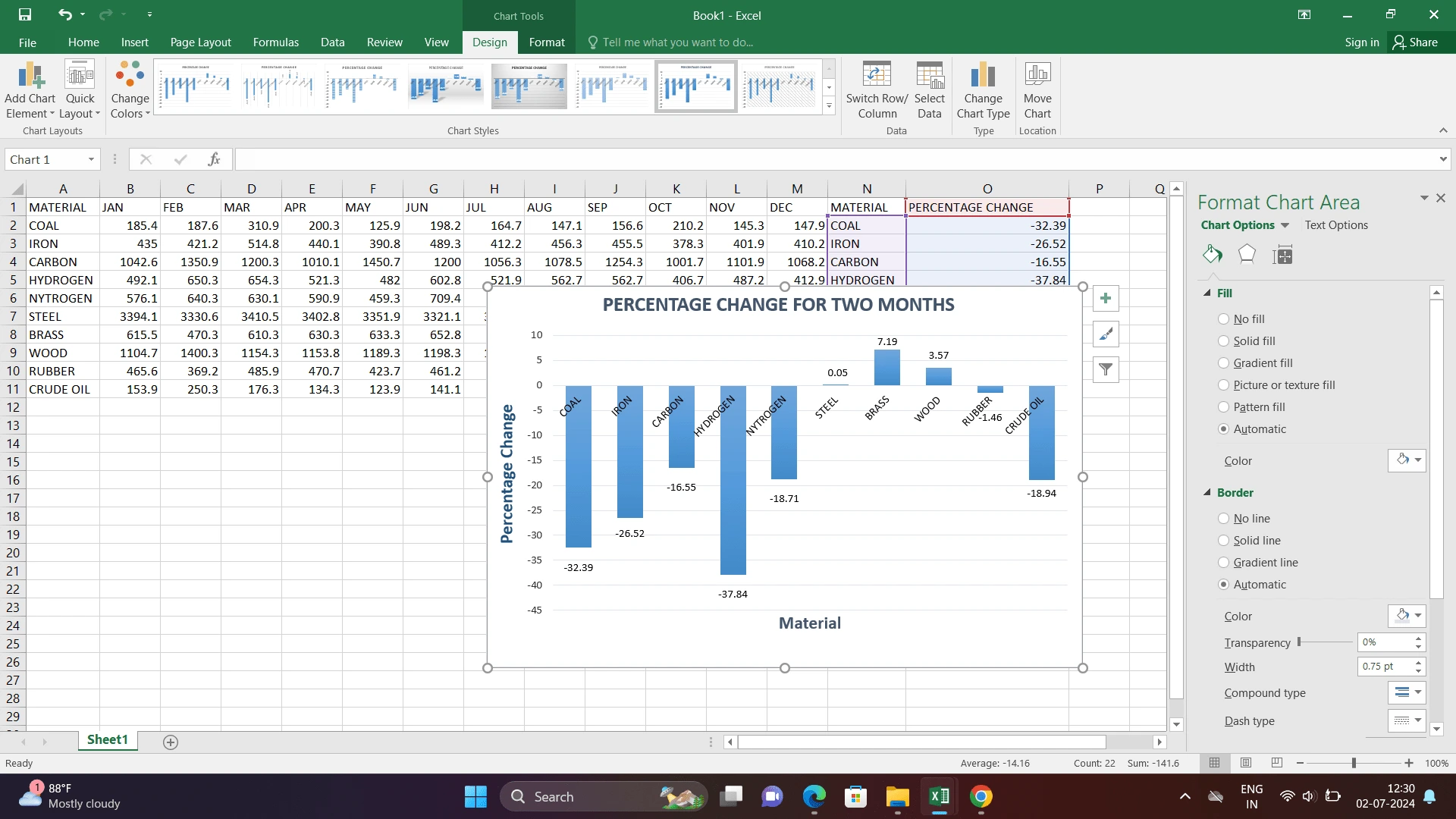Open the Select Data dialog

(x=929, y=76)
